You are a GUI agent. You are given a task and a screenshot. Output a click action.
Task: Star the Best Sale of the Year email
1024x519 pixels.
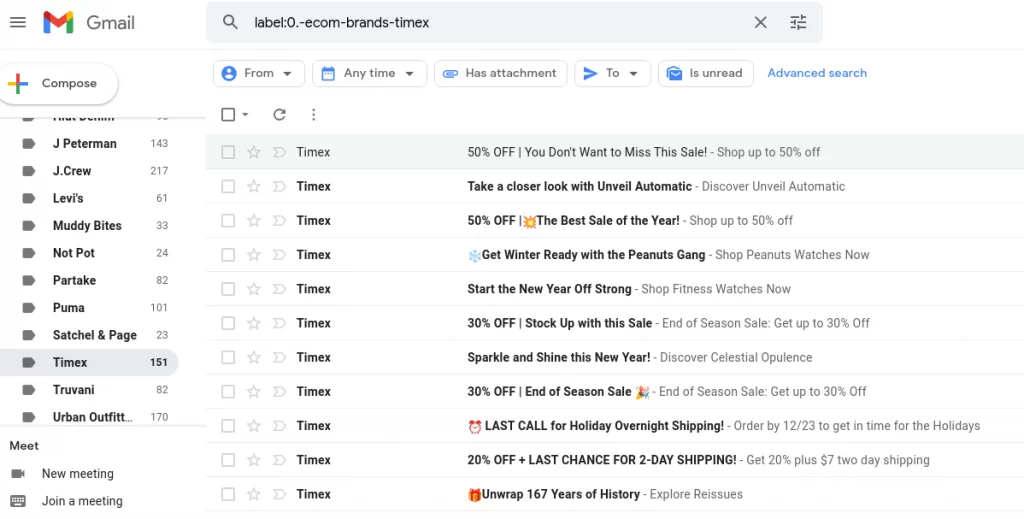point(253,221)
